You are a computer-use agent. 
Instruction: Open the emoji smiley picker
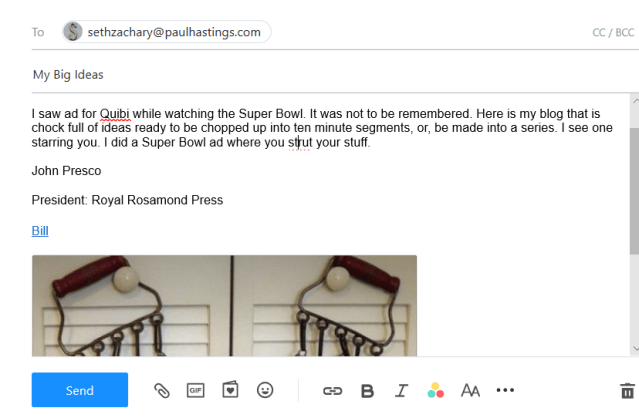click(265, 391)
